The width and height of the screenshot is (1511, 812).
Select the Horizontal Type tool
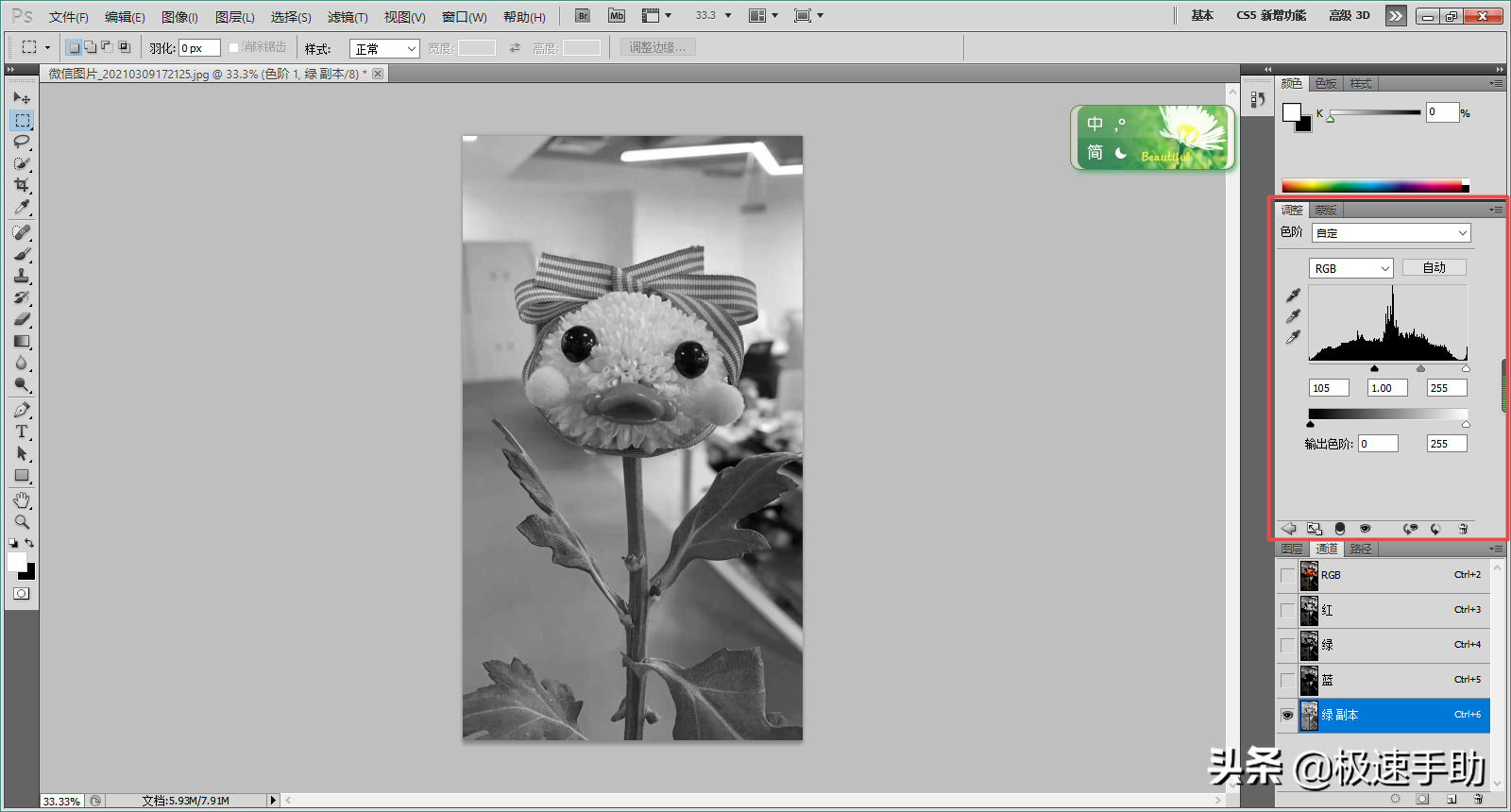22,431
